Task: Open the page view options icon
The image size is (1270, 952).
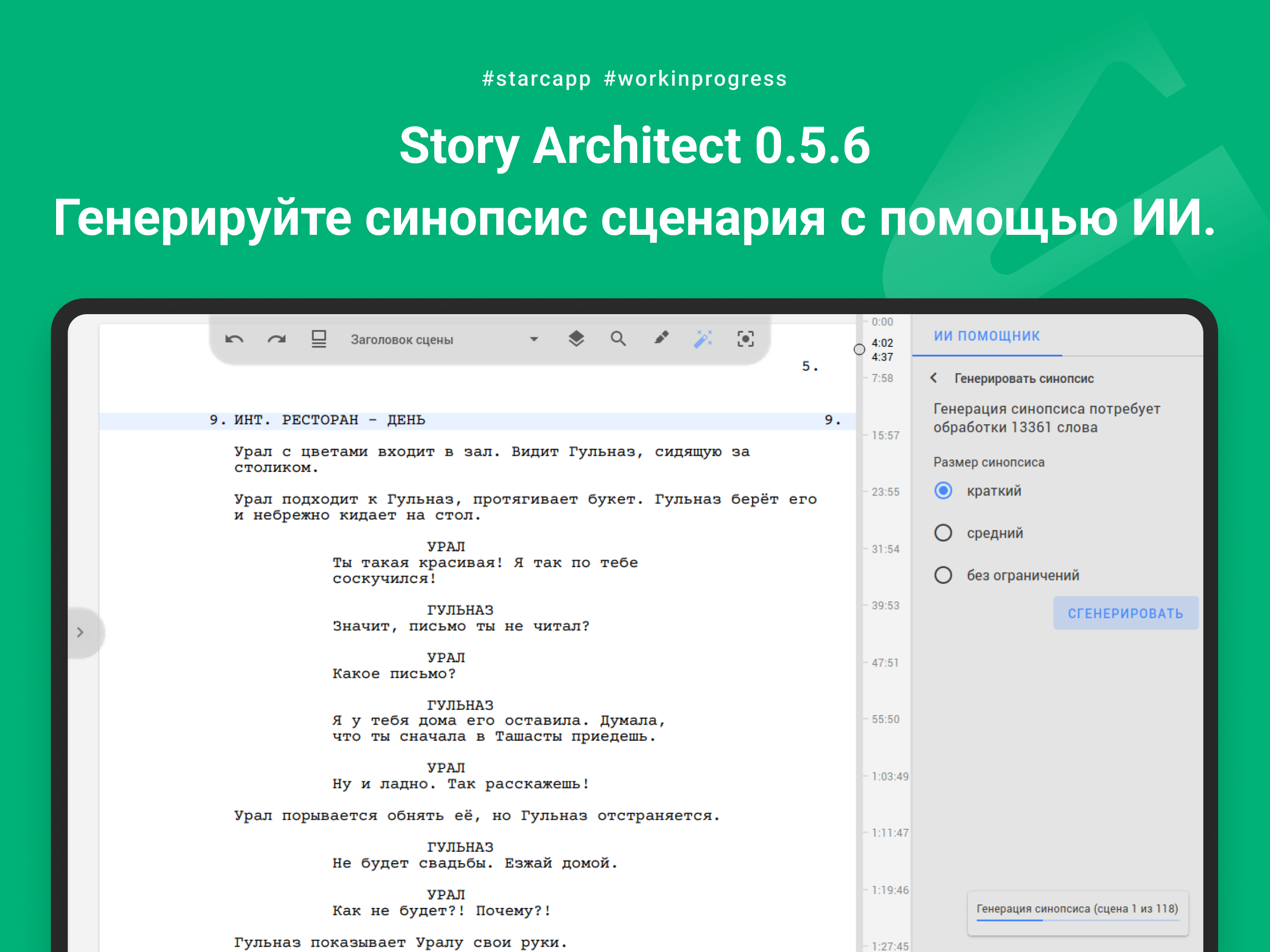Action: pyautogui.click(x=319, y=339)
